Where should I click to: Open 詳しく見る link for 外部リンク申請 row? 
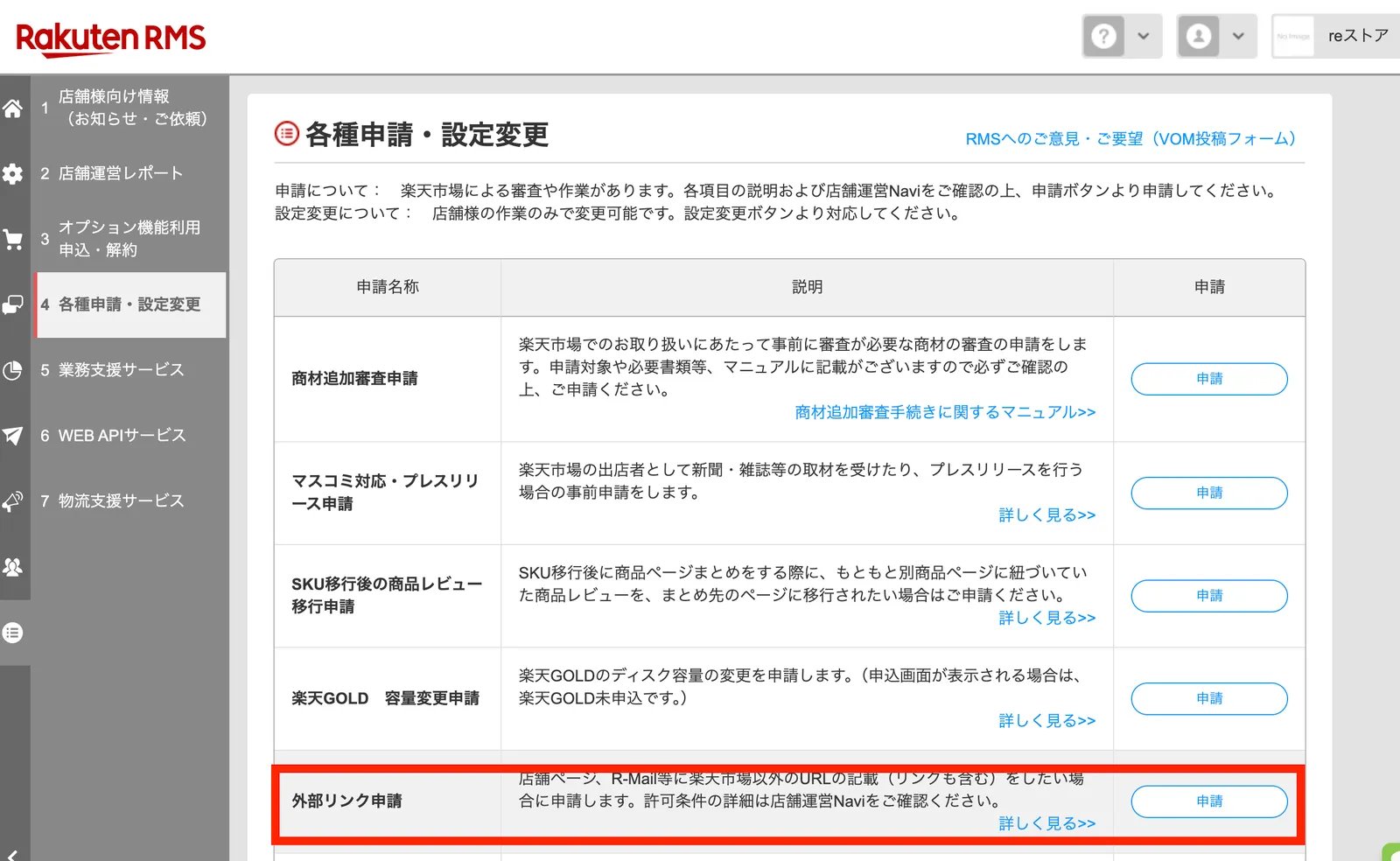[1047, 823]
